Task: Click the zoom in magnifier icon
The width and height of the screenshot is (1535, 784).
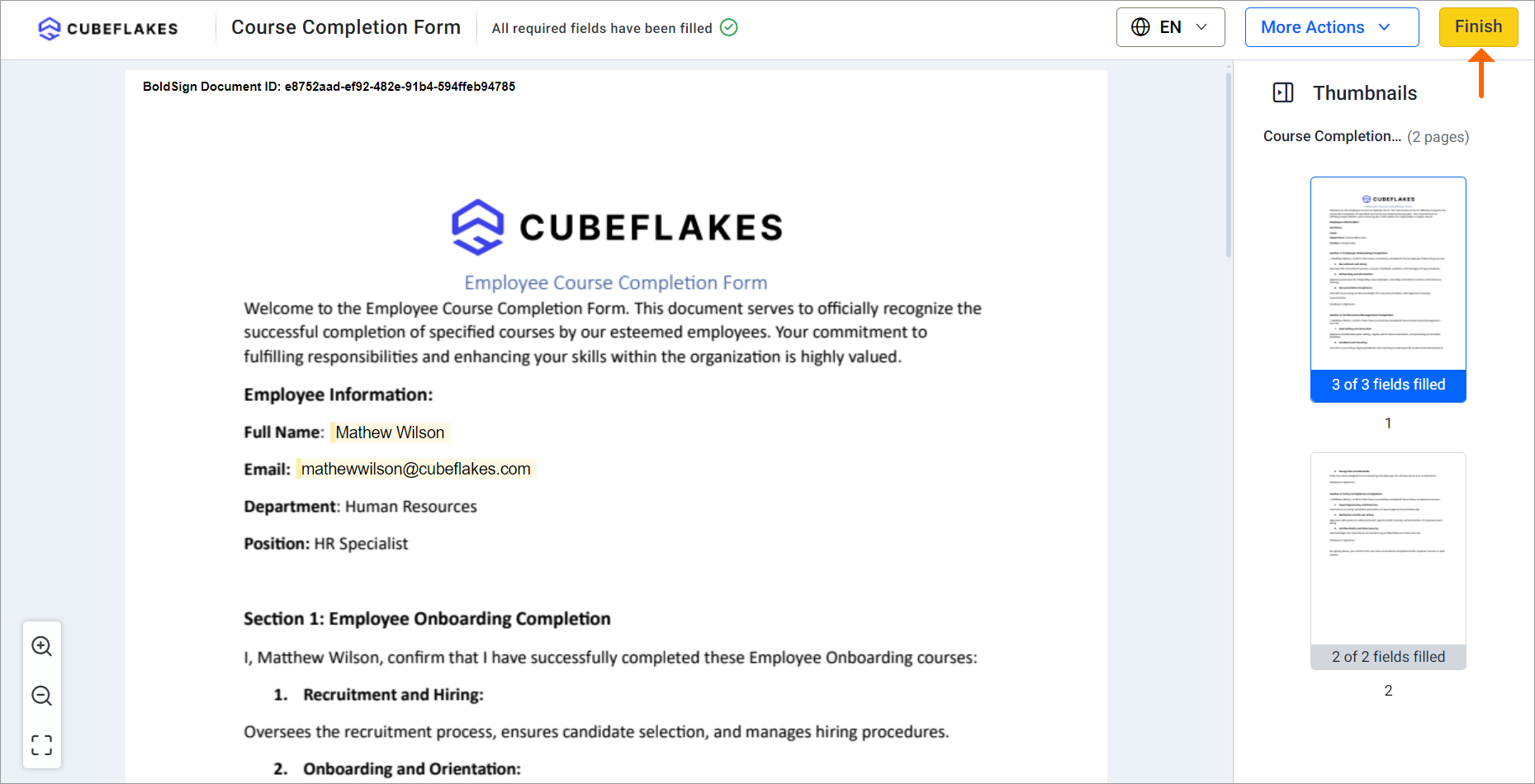Action: 42,646
